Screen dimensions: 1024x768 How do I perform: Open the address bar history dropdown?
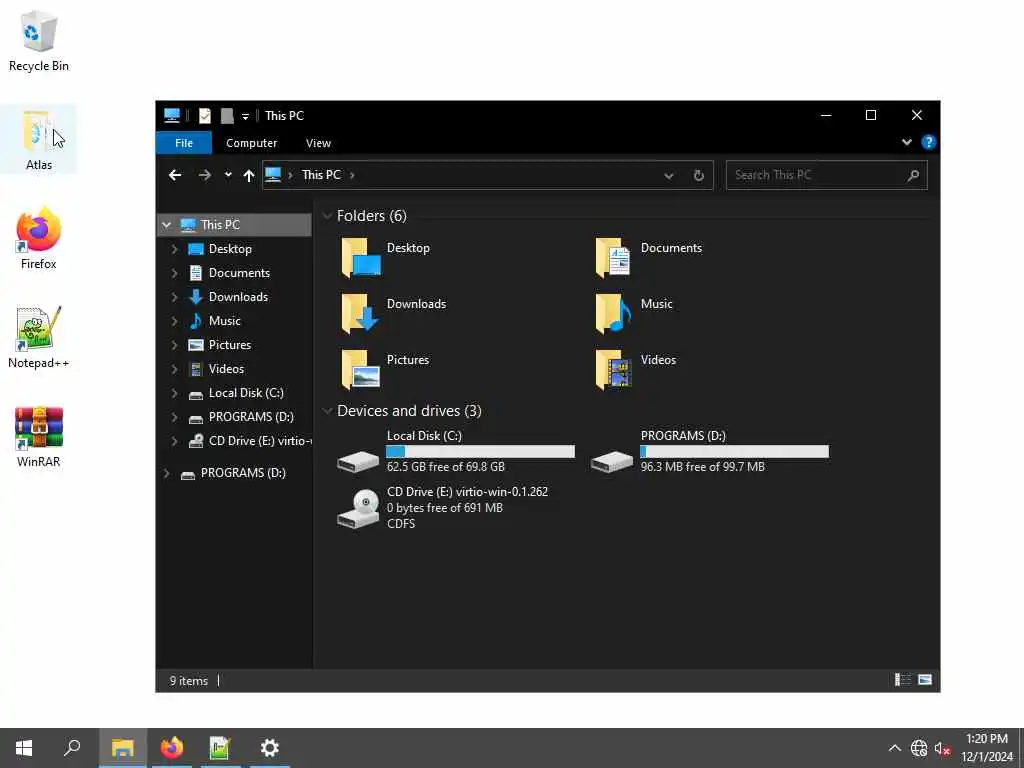click(668, 175)
